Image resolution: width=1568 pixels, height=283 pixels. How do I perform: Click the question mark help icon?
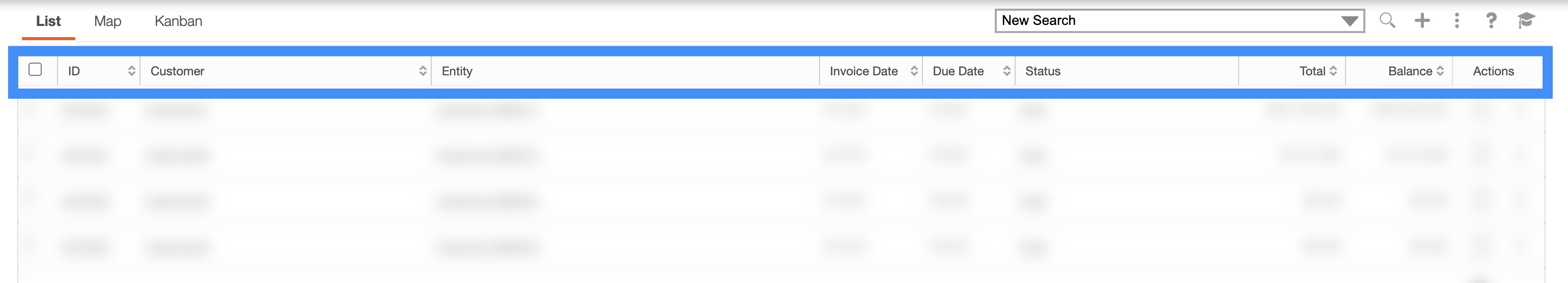(x=1491, y=21)
